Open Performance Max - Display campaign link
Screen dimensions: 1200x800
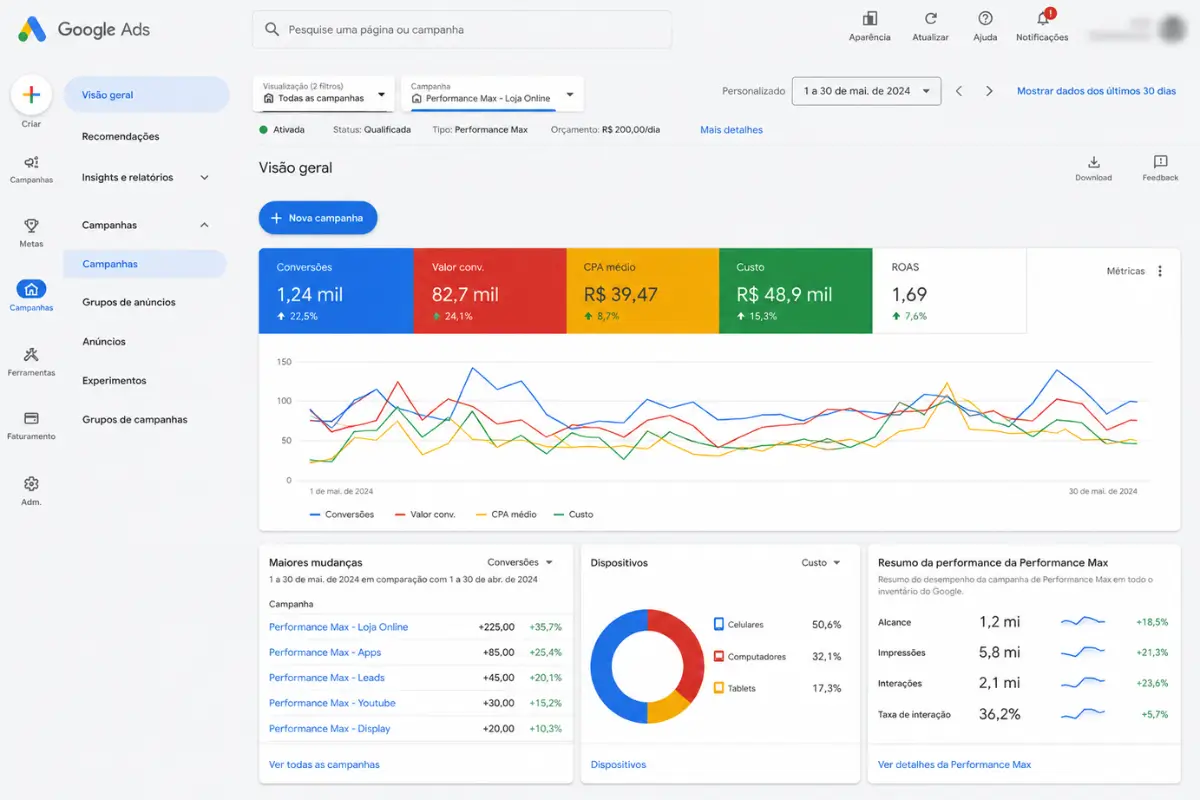pos(330,729)
